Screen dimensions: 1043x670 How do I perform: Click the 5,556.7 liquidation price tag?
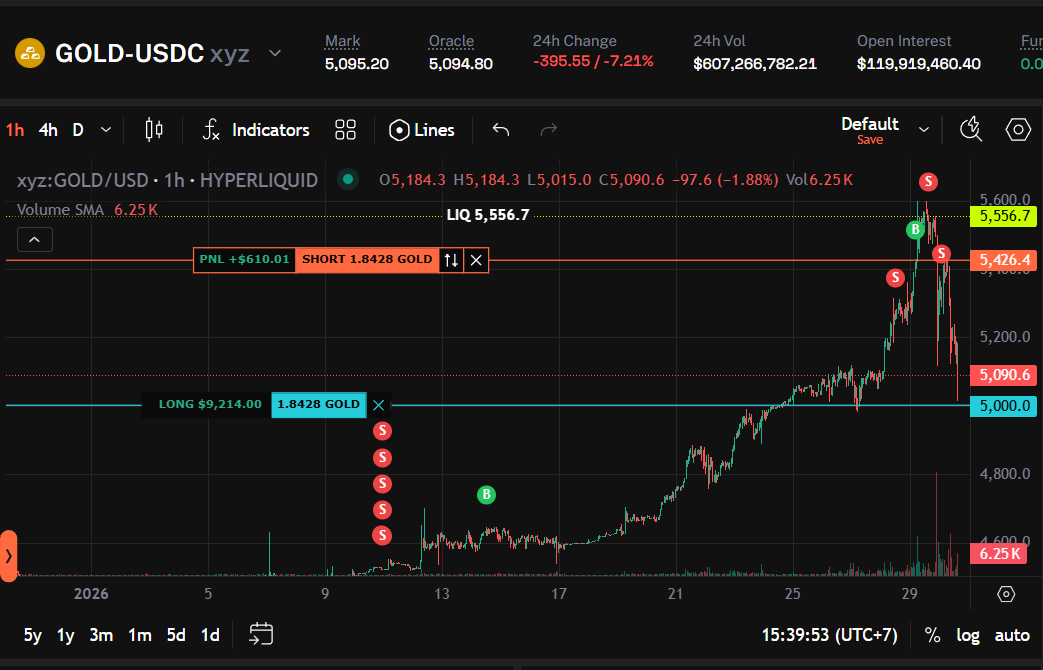pyautogui.click(x=1003, y=216)
